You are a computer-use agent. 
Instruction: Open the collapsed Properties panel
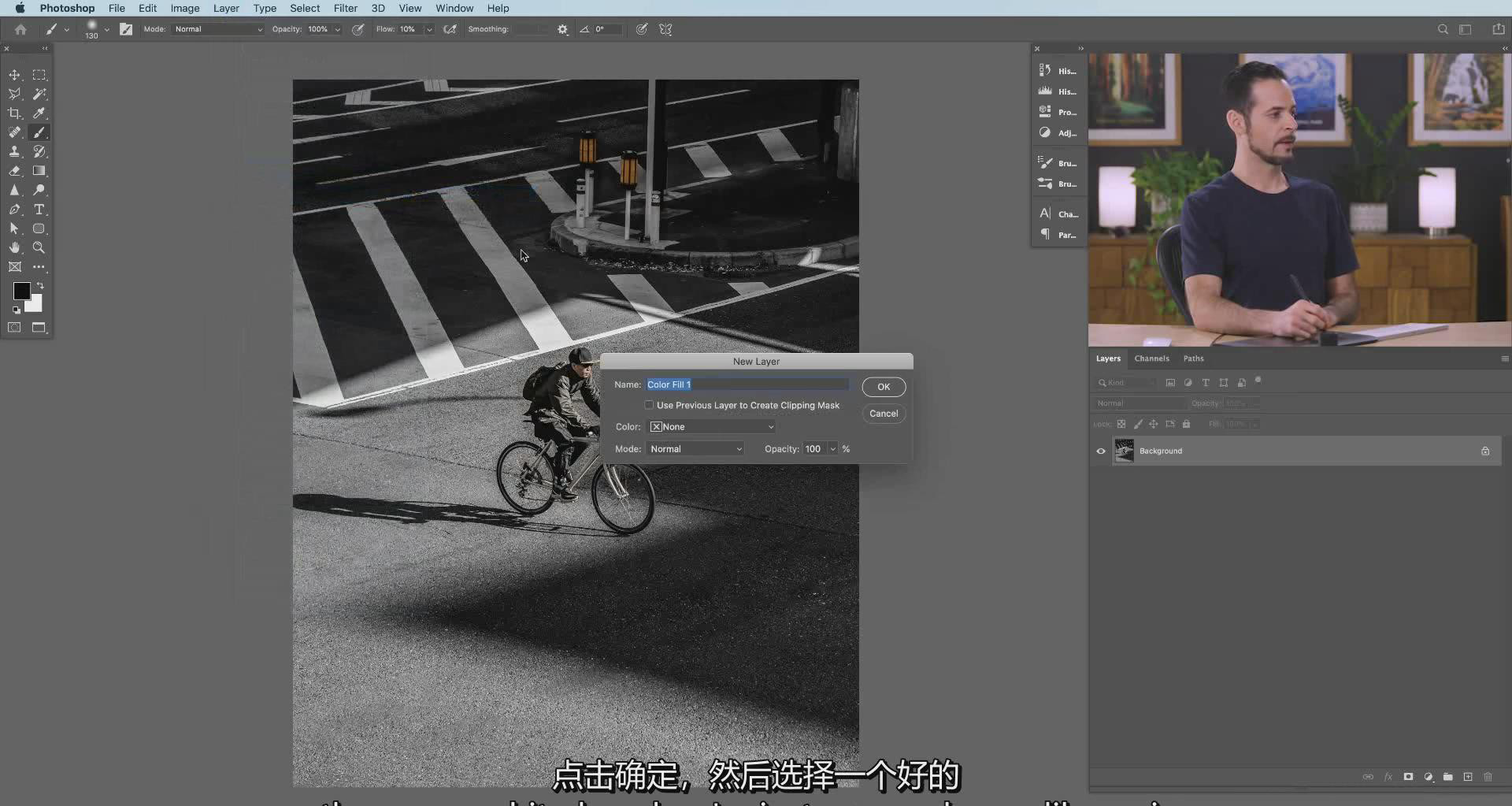tap(1058, 112)
